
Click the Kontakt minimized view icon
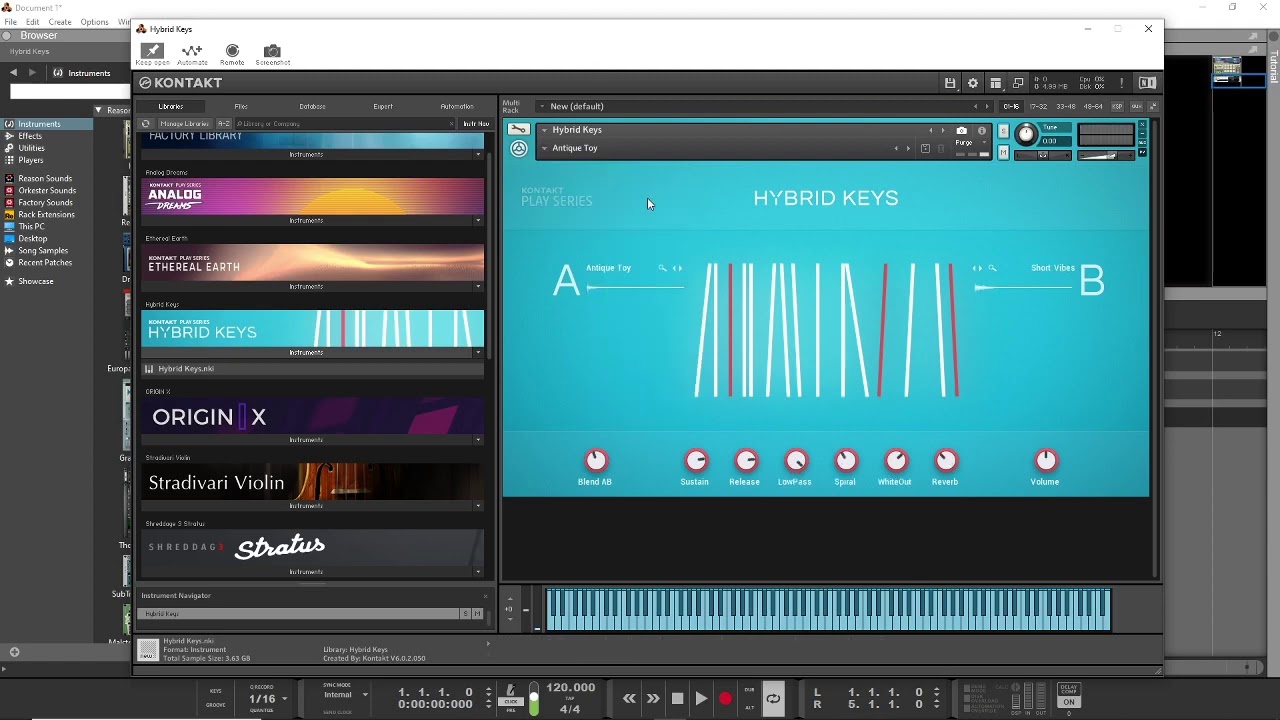[1018, 83]
